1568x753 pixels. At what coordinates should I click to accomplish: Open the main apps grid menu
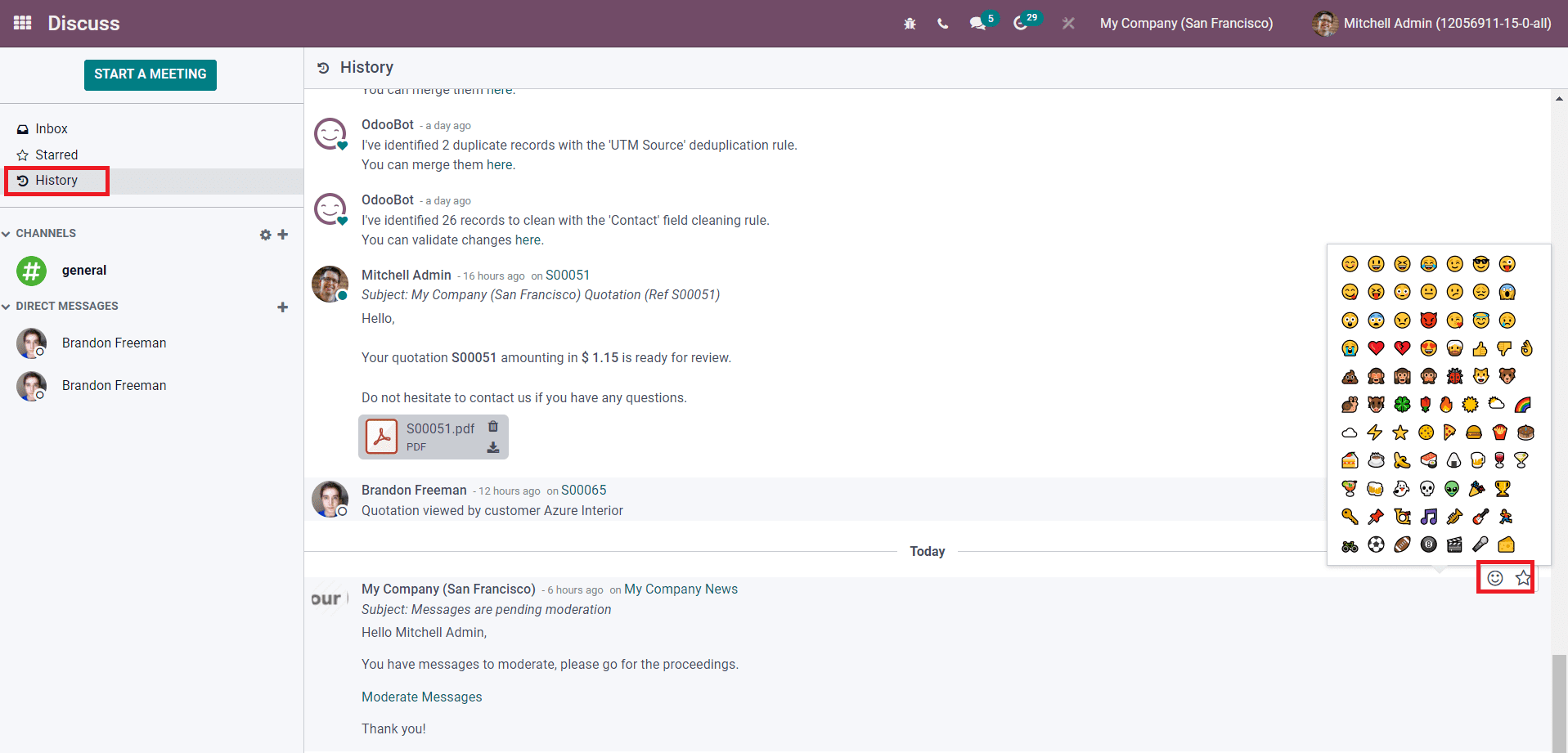(x=22, y=23)
